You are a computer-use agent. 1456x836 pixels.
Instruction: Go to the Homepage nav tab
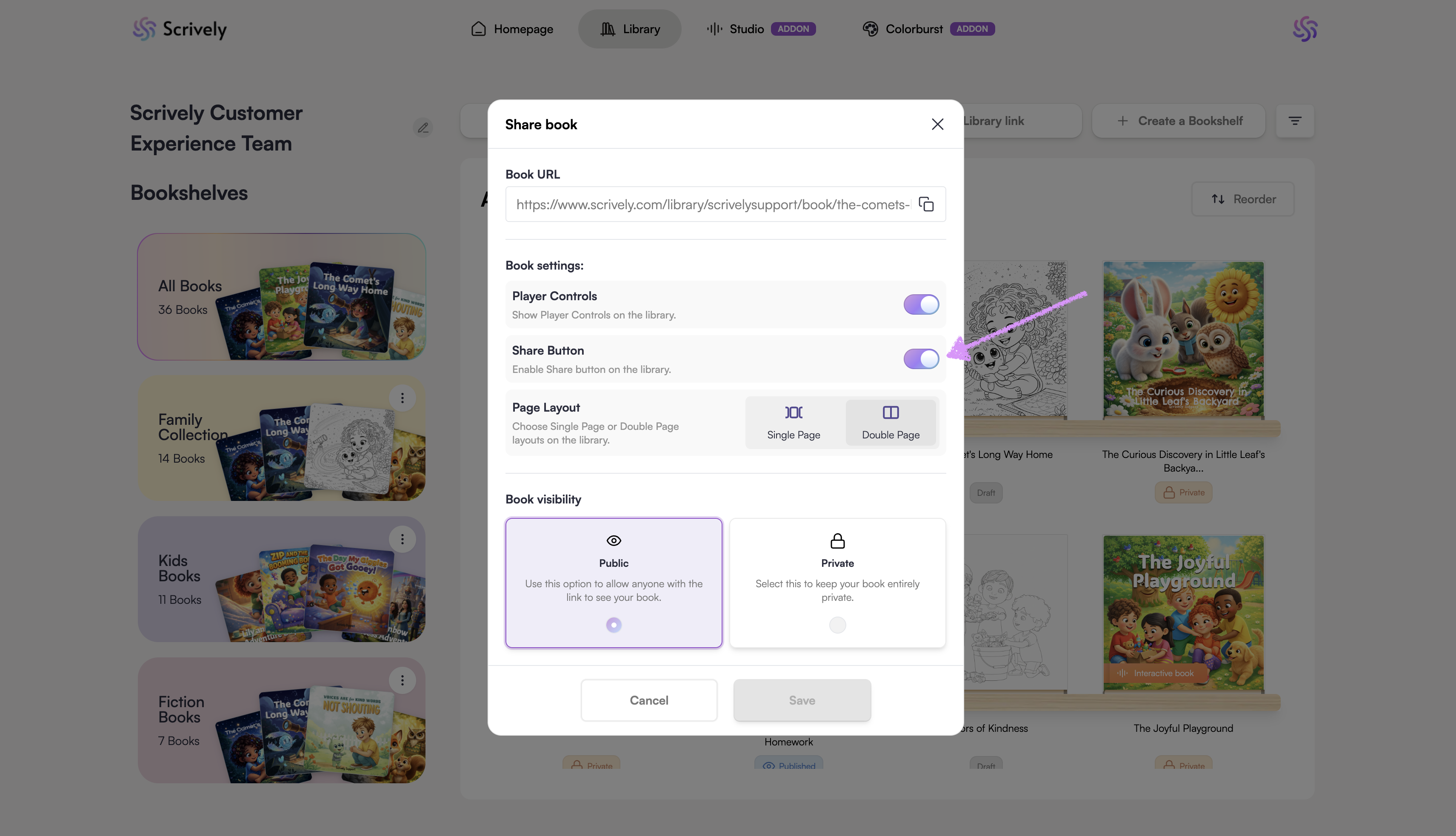[x=512, y=29]
